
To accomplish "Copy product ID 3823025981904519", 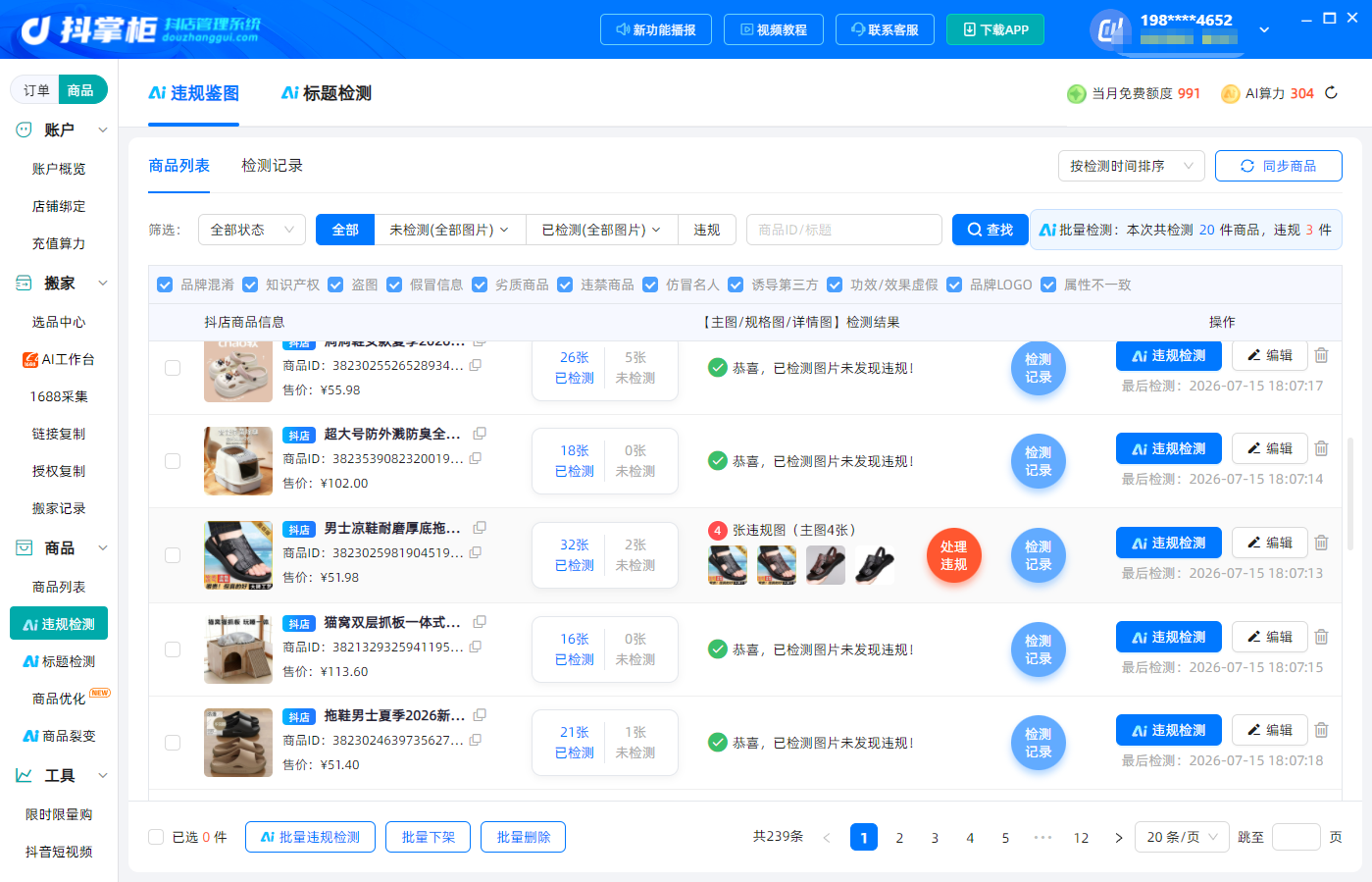I will (x=476, y=552).
